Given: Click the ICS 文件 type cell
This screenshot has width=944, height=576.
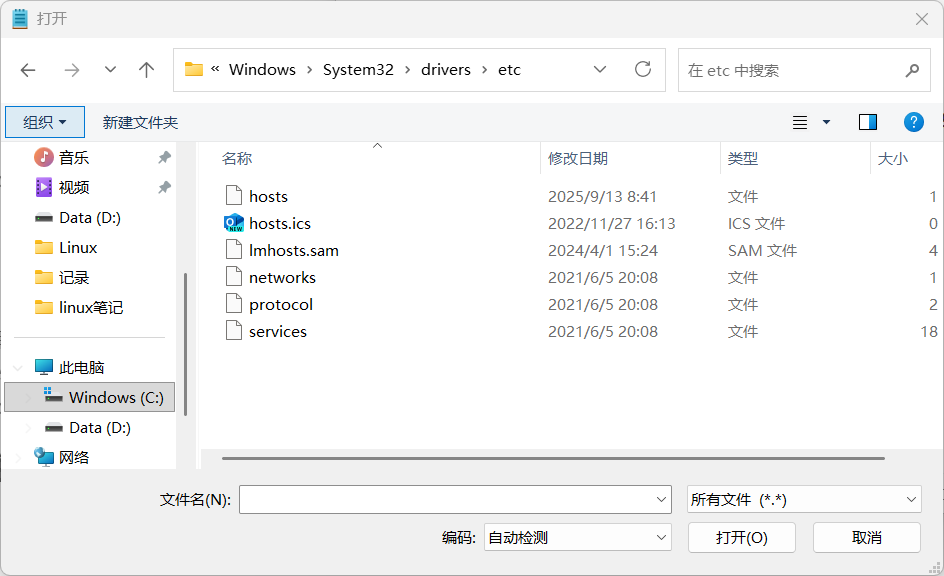Looking at the screenshot, I should [x=756, y=223].
